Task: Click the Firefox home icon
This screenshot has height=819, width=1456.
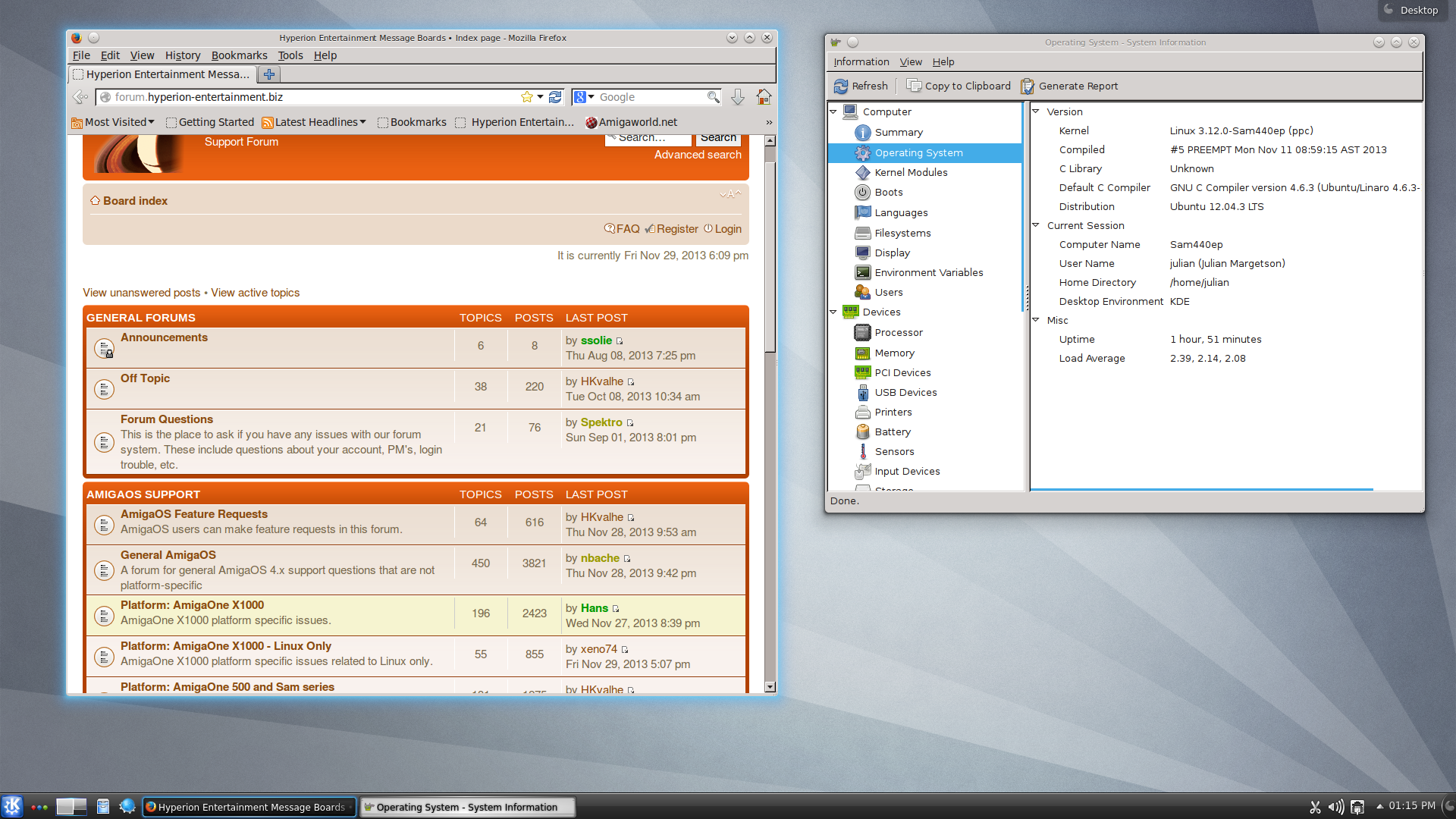Action: tap(764, 97)
